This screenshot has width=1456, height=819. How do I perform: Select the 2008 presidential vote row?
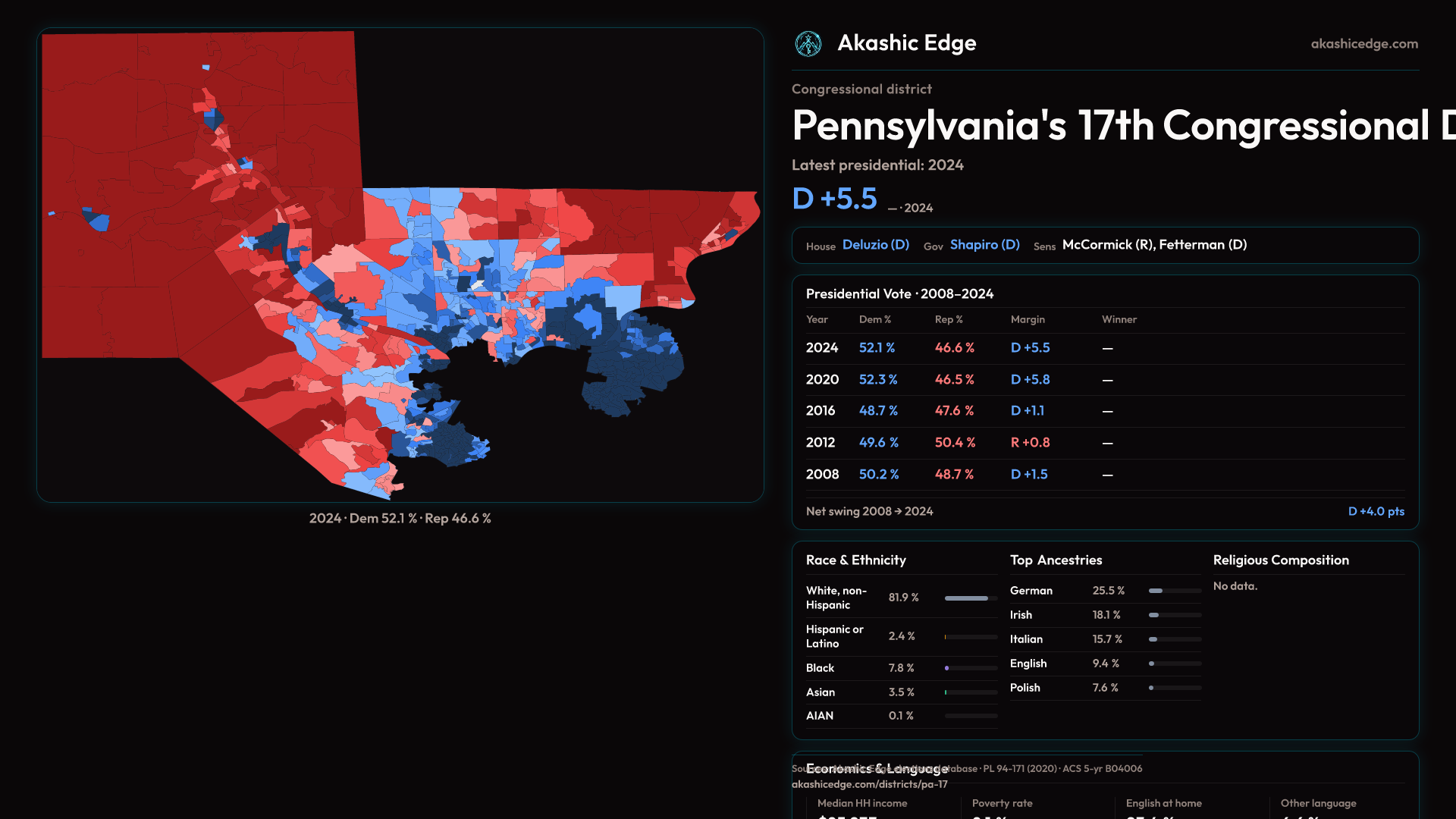(1104, 475)
